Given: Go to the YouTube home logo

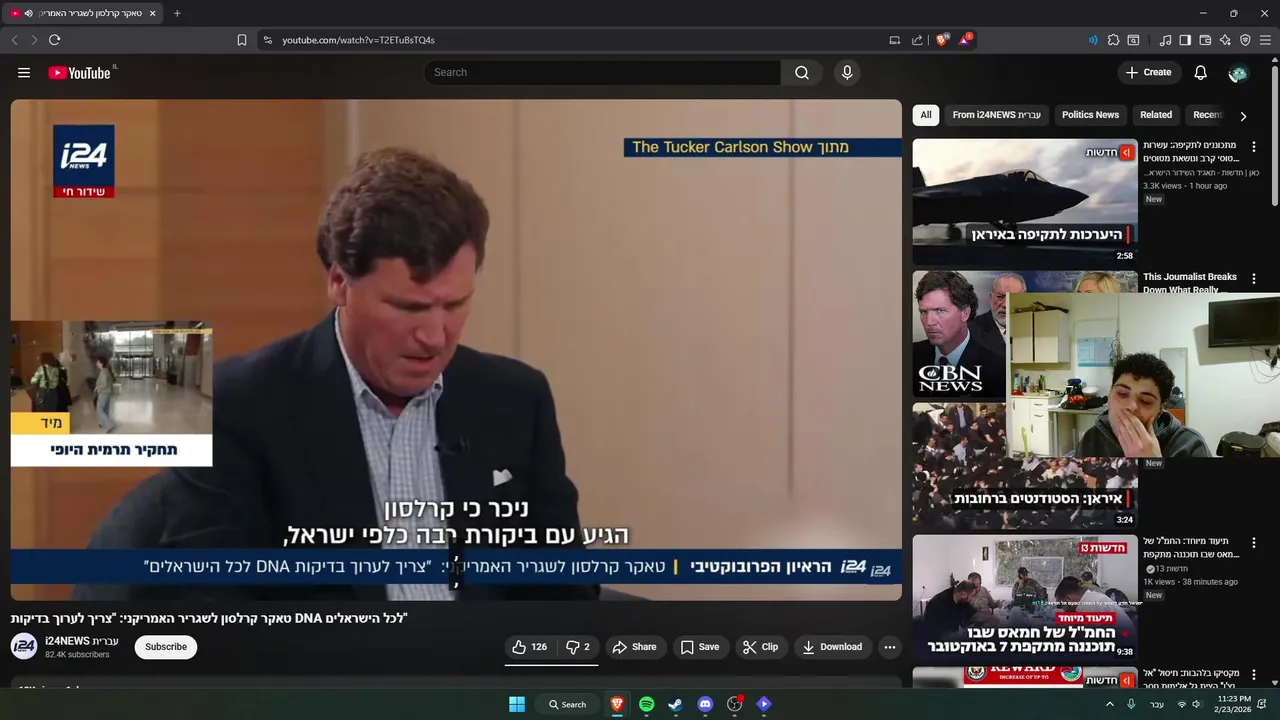Looking at the screenshot, I should 81,73.
